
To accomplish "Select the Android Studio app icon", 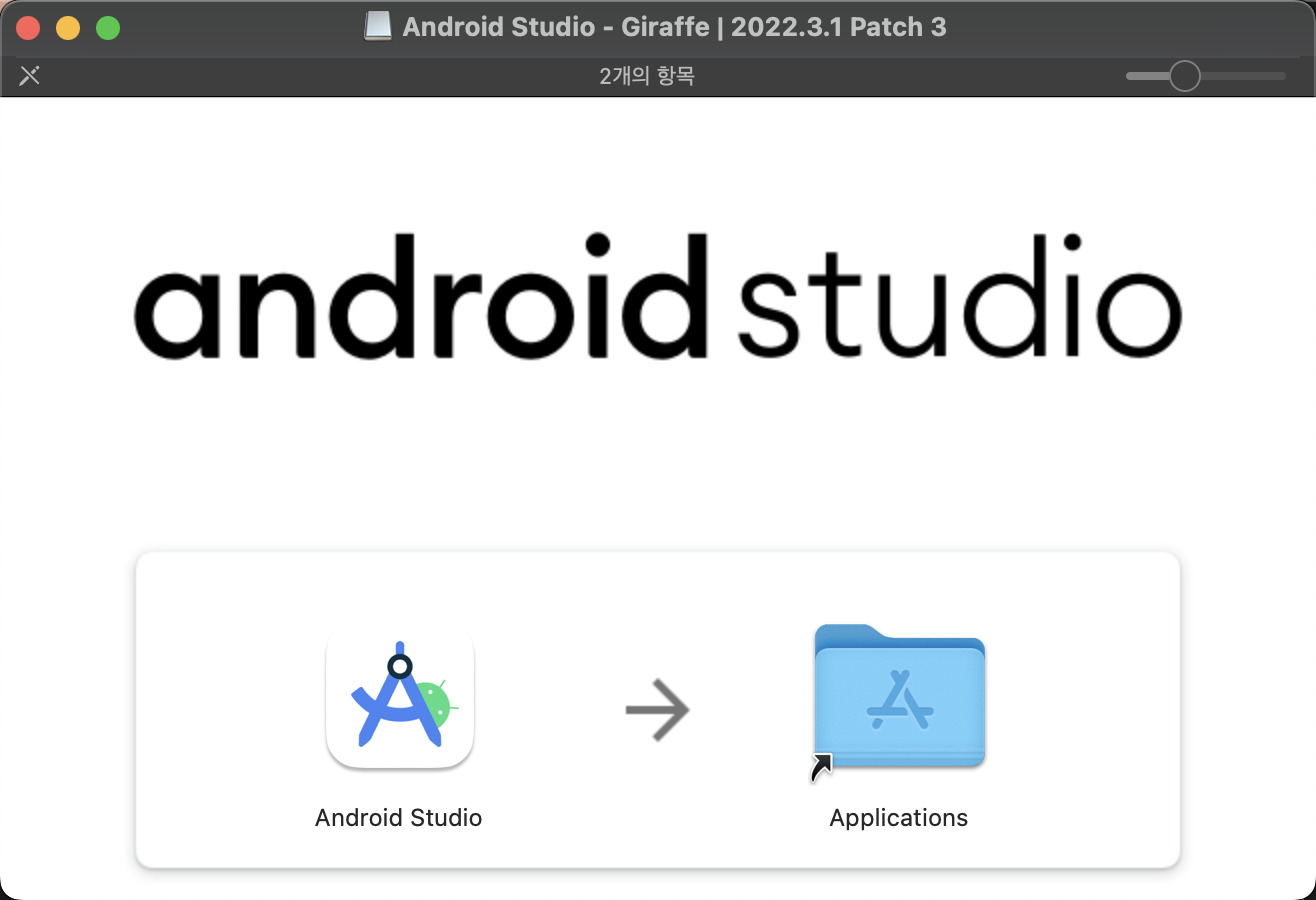I will click(399, 699).
